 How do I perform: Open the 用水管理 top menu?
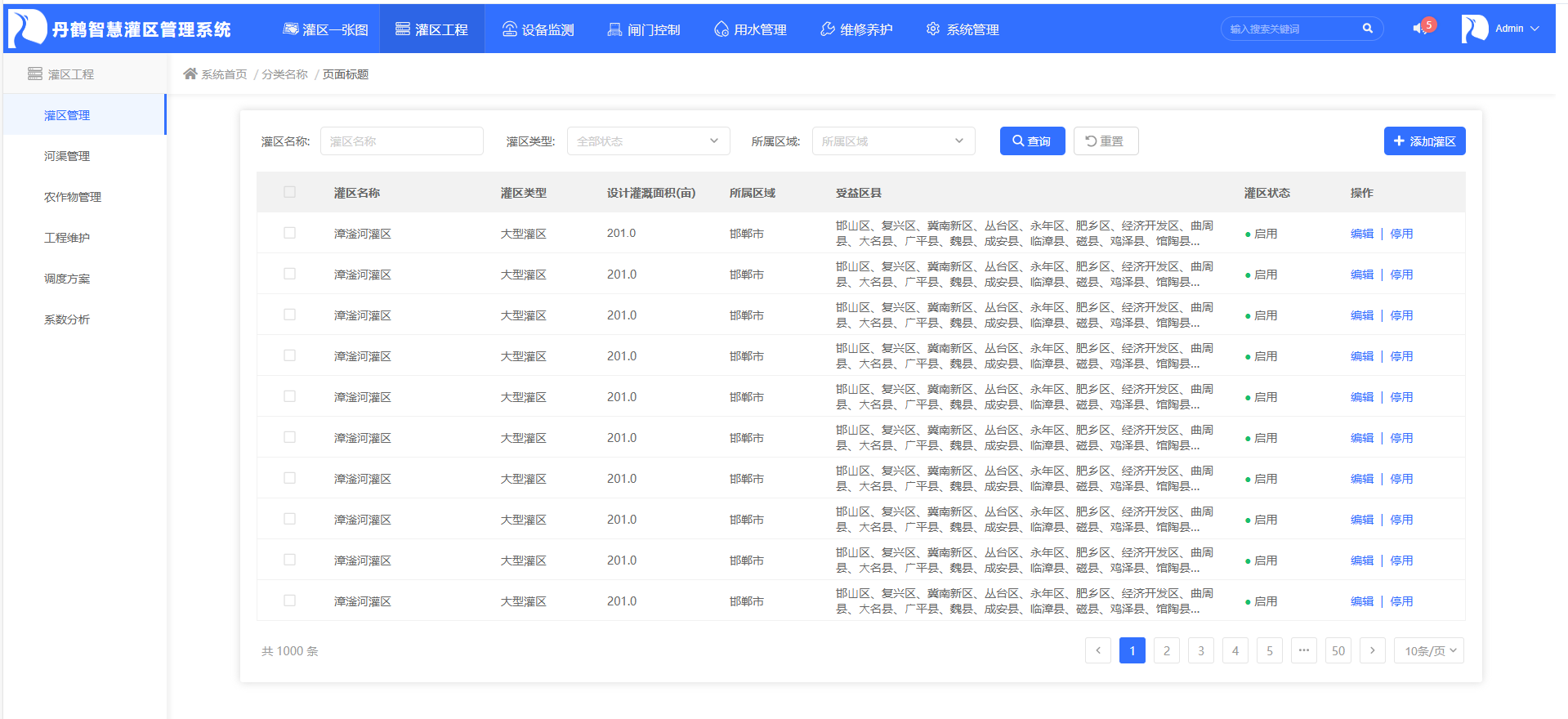pyautogui.click(x=750, y=29)
